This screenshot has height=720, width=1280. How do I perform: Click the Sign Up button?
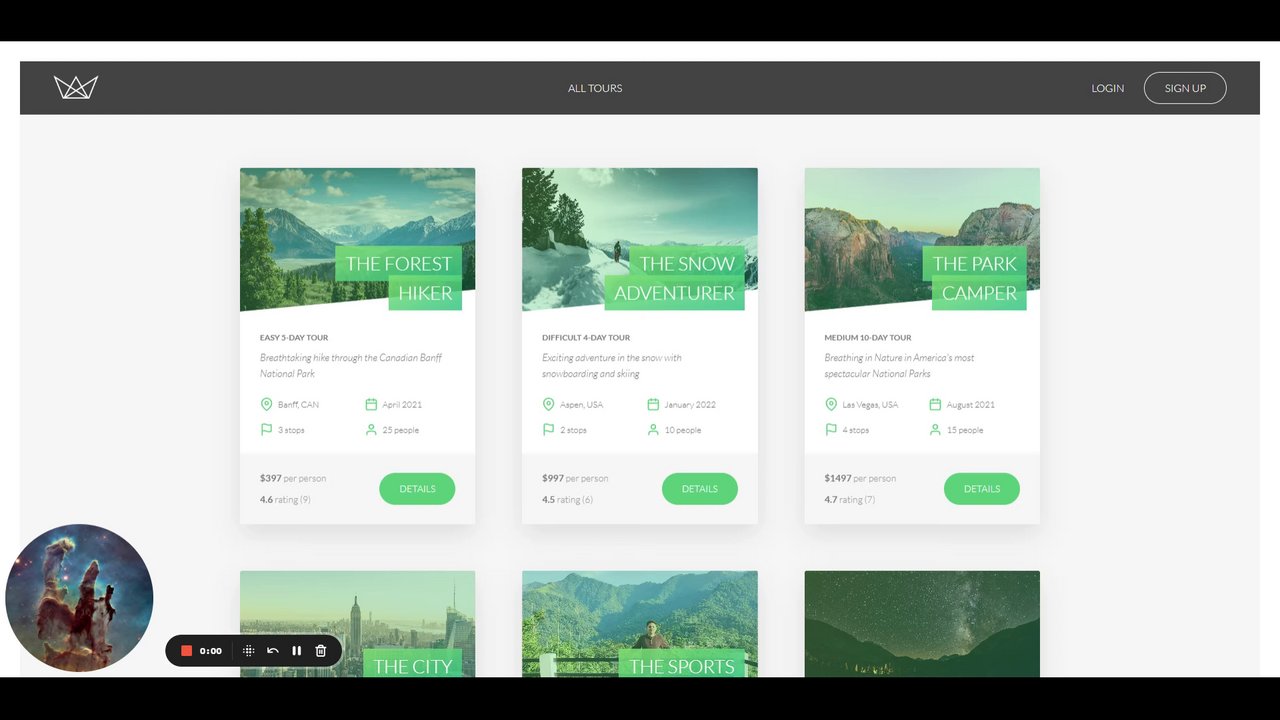[1185, 88]
